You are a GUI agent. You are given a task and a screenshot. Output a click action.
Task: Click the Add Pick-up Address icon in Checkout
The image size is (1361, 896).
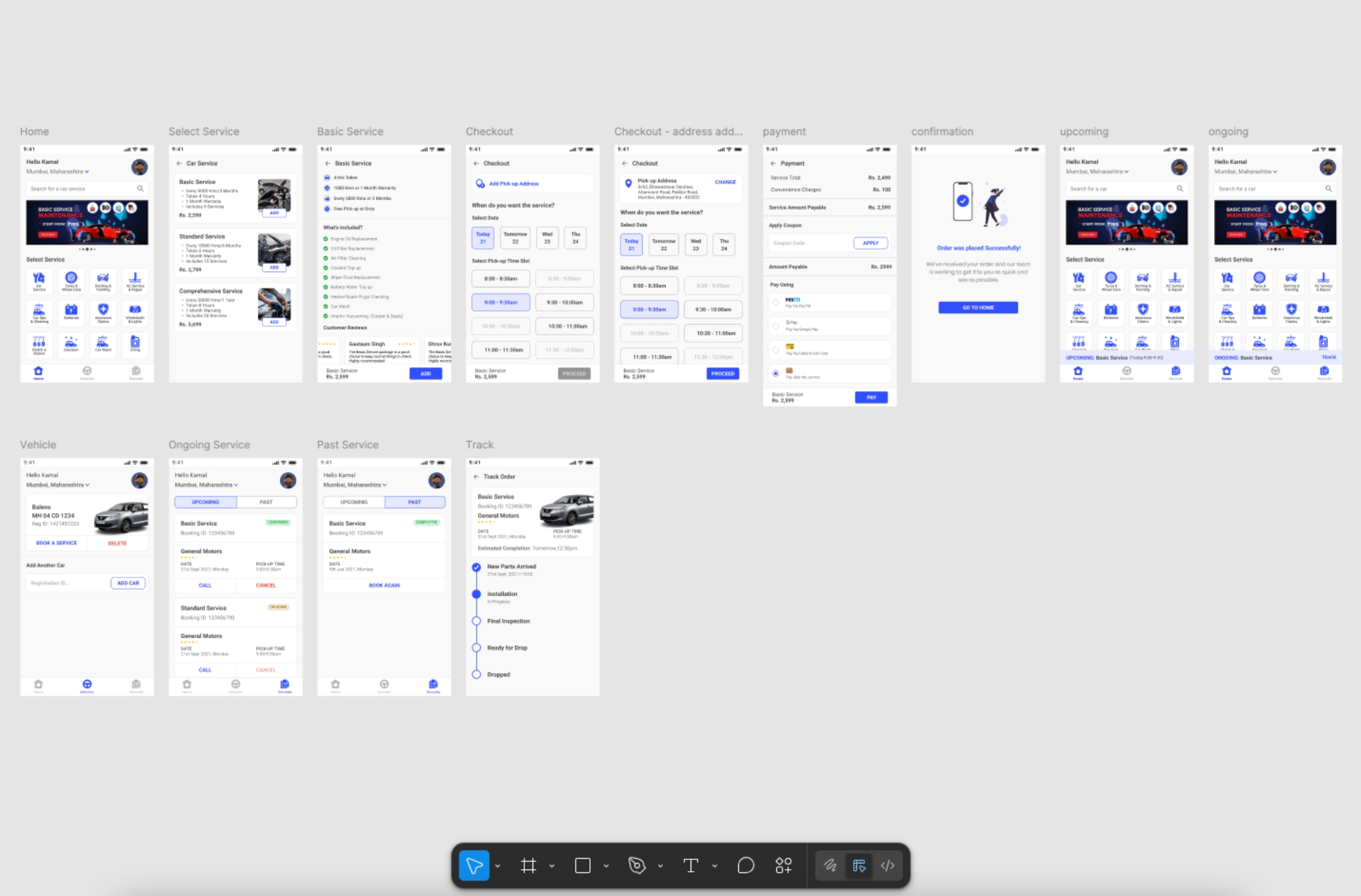point(480,183)
